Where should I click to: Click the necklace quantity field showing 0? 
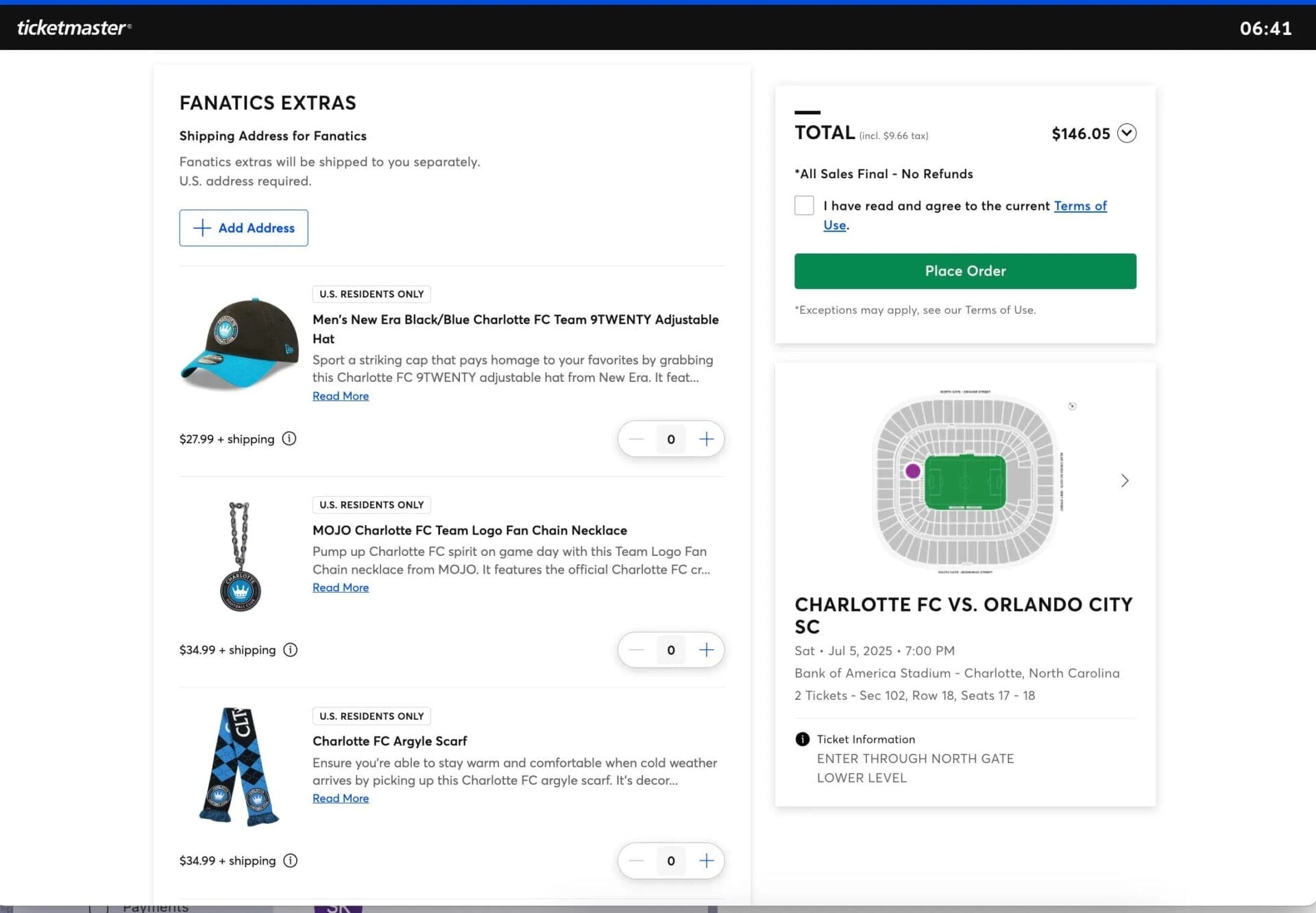point(671,650)
